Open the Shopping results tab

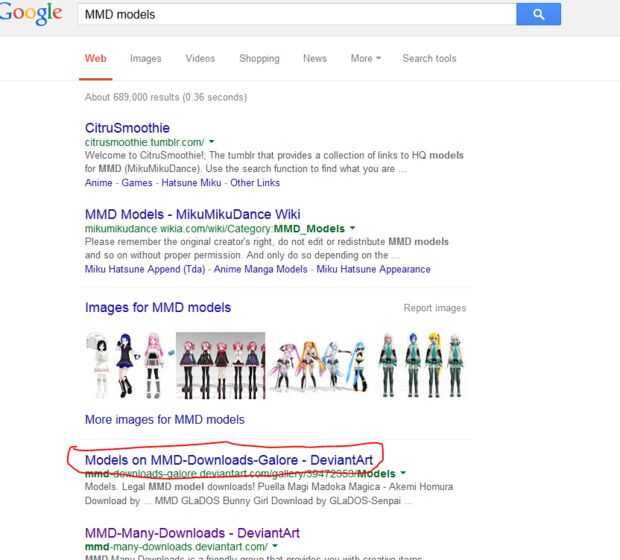(259, 59)
